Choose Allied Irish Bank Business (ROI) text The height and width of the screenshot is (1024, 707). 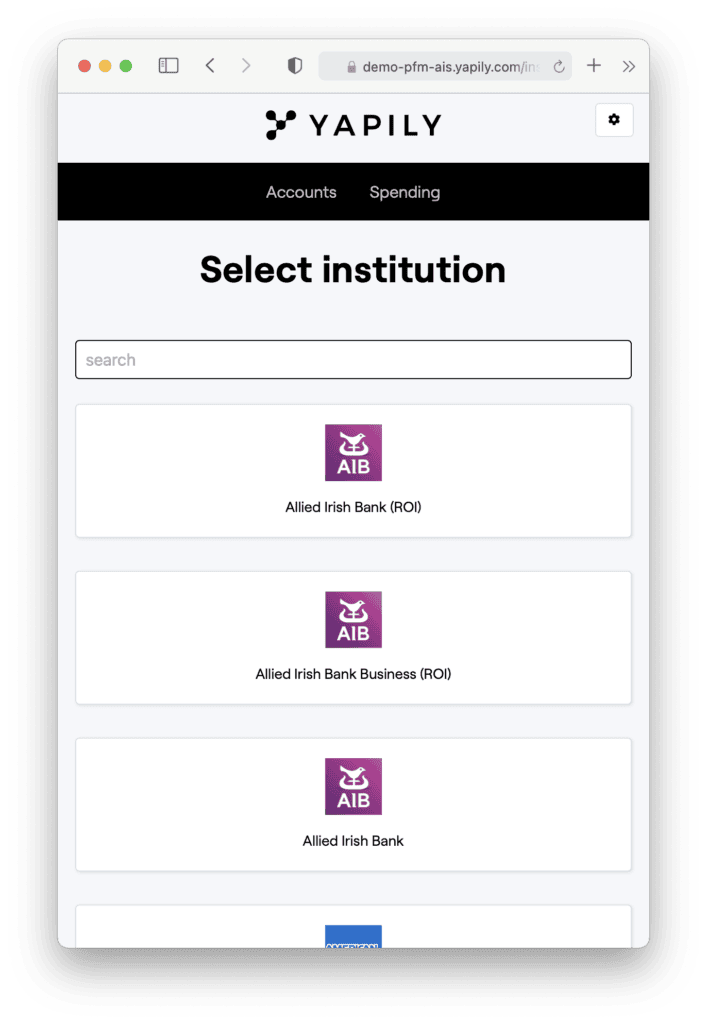(x=353, y=674)
